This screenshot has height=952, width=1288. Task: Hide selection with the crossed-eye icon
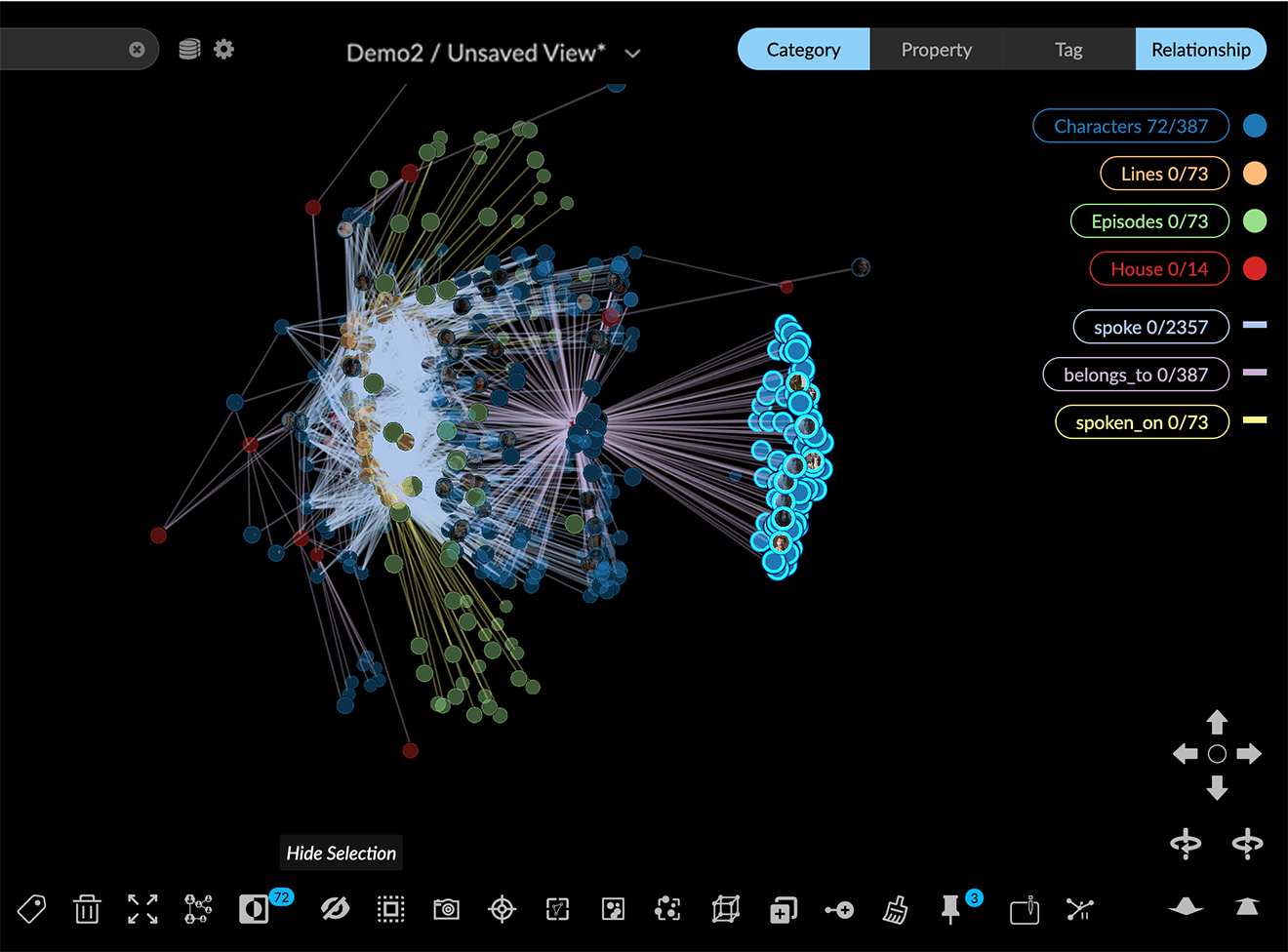(x=335, y=909)
